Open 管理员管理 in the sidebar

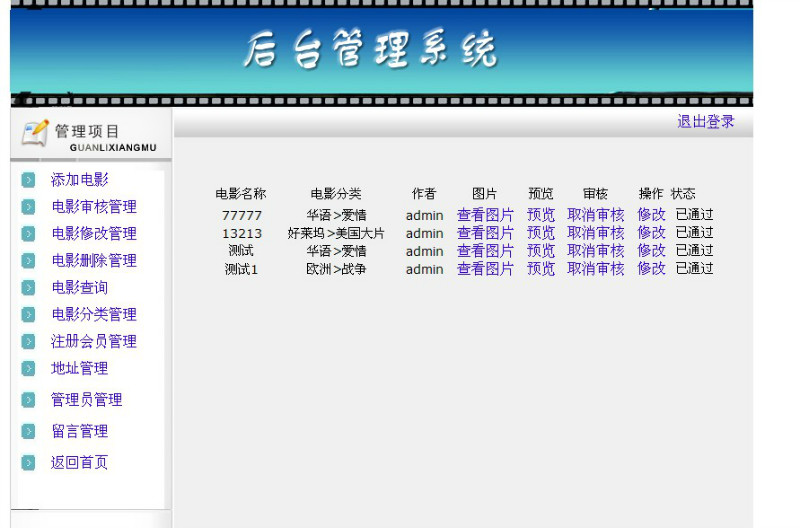[x=87, y=399]
